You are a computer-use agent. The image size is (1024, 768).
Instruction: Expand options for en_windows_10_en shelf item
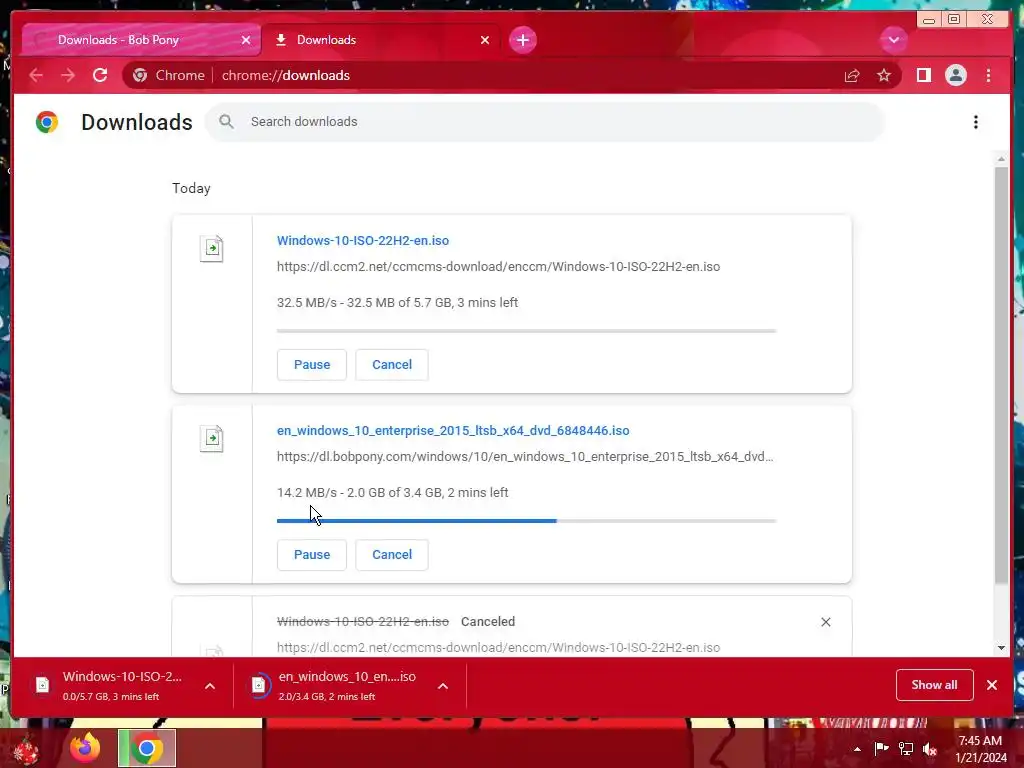tap(443, 686)
